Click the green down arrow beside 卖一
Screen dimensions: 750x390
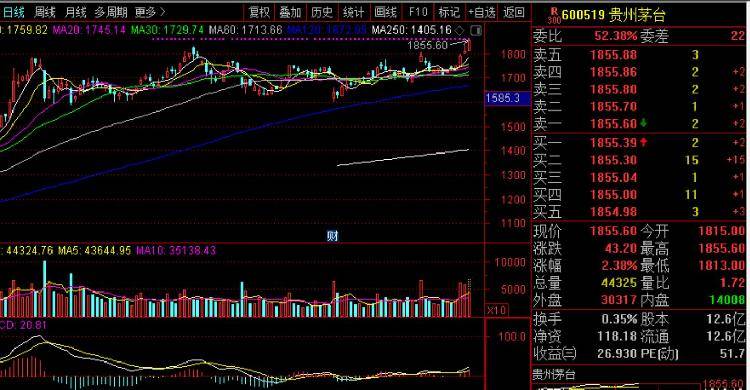(x=644, y=123)
